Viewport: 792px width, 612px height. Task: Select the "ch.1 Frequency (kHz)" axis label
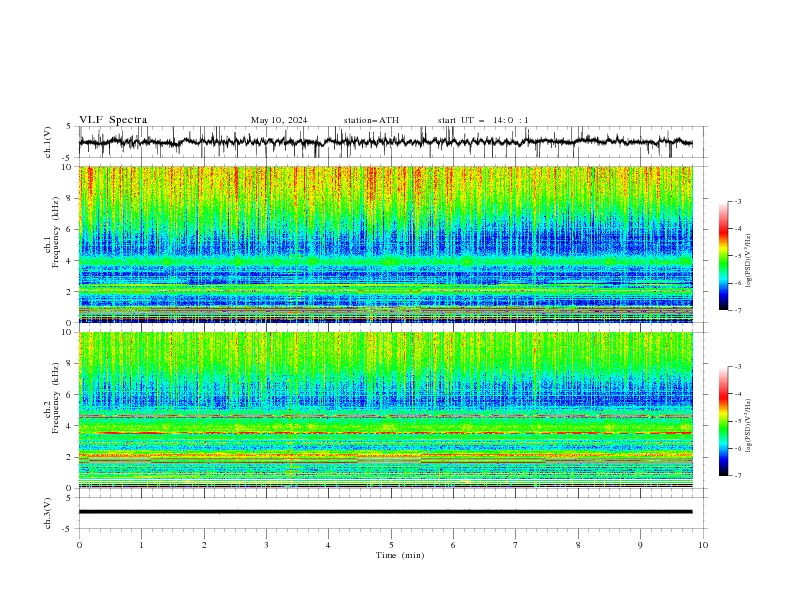52,233
